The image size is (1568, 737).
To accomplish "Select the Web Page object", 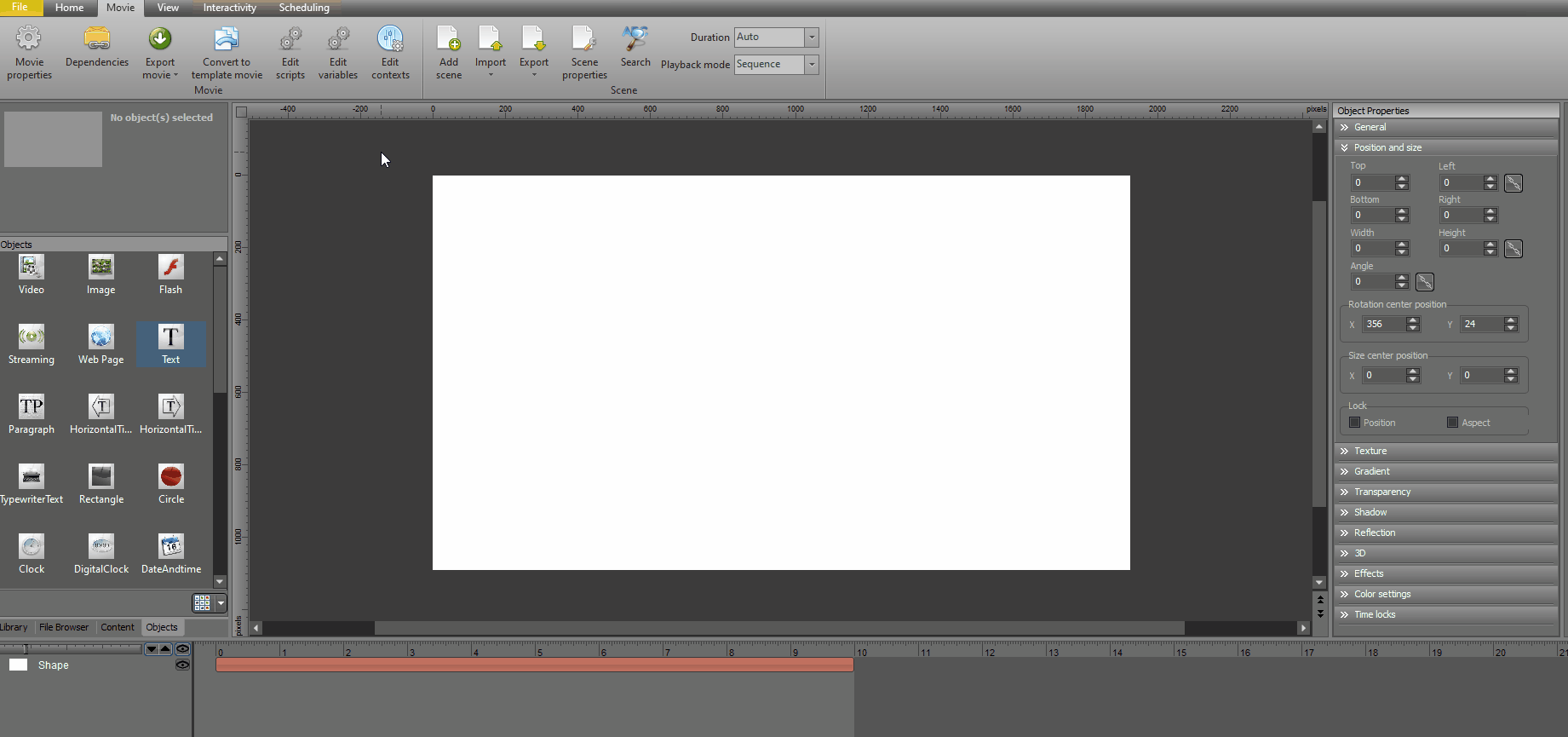I will [101, 344].
